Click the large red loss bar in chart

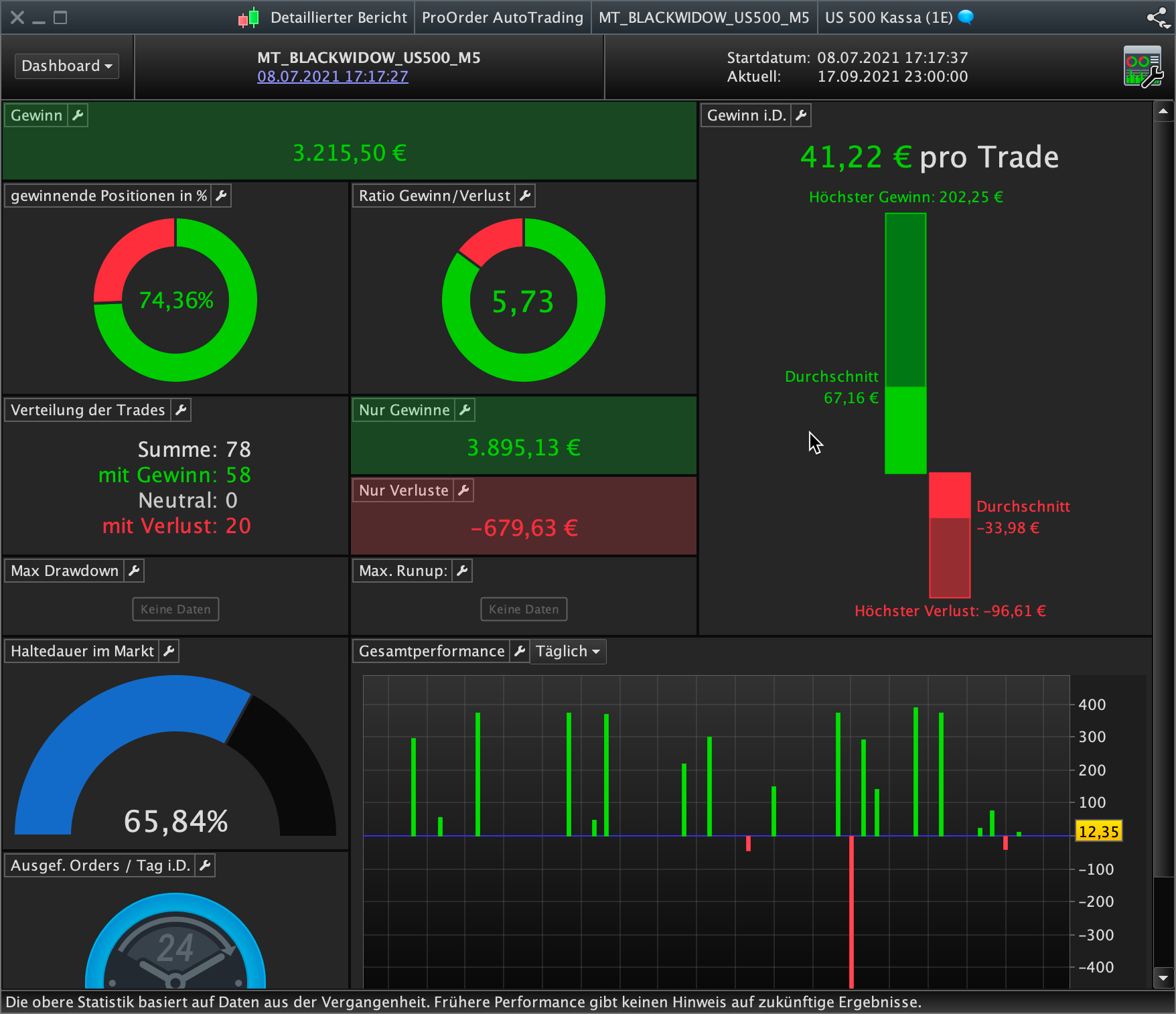(x=851, y=912)
